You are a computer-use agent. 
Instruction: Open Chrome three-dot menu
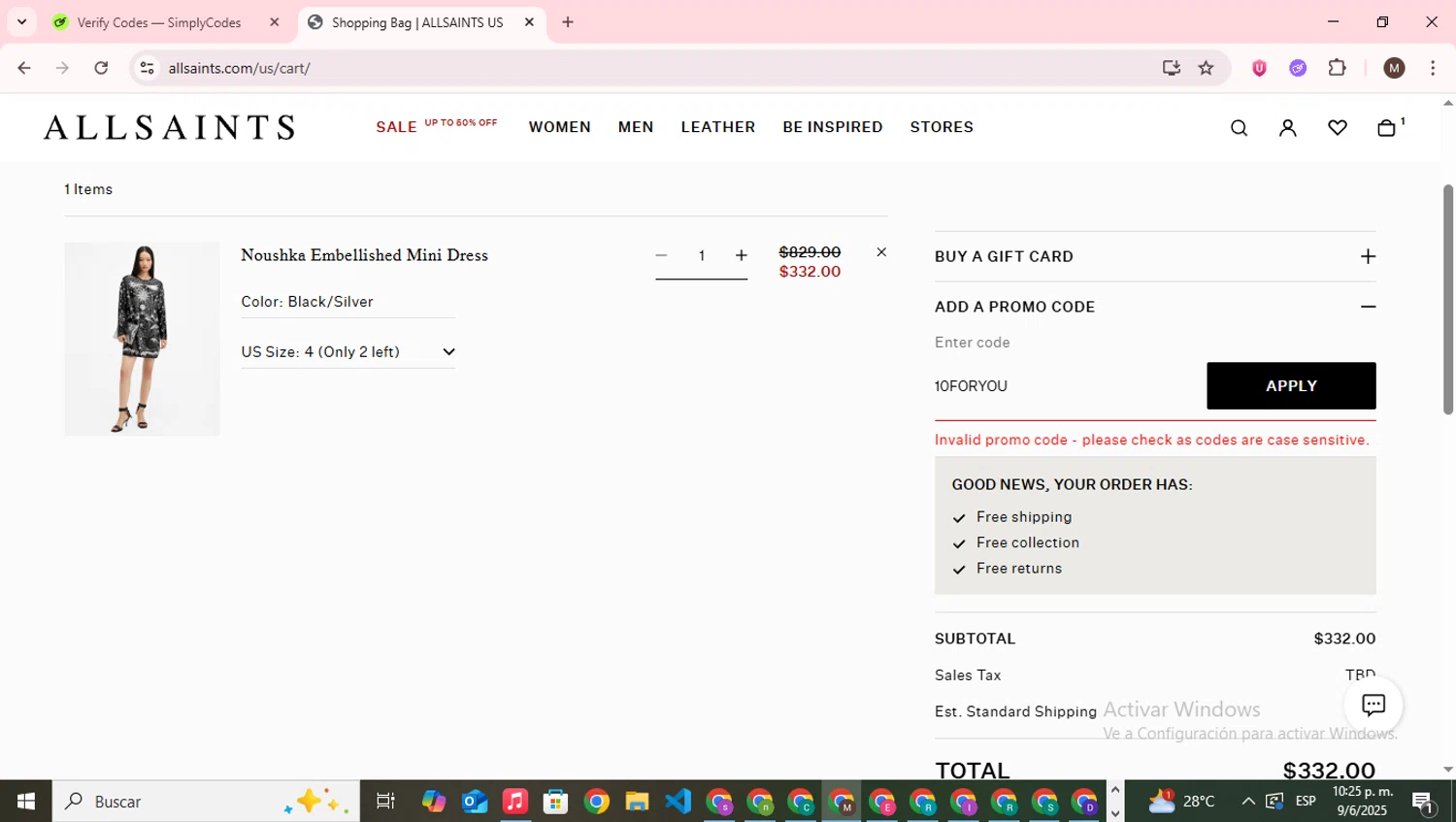pos(1433,68)
